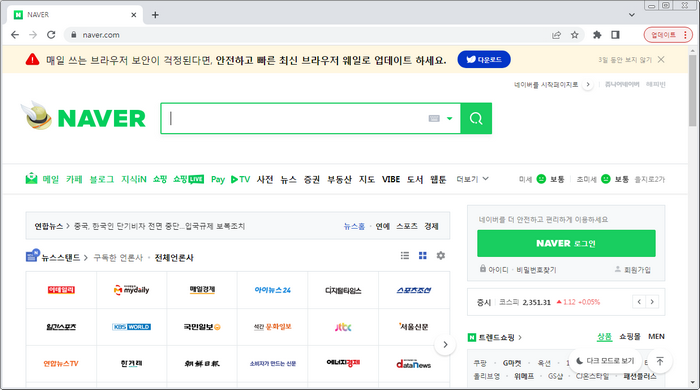Open Naver TV play icon link

(x=240, y=179)
